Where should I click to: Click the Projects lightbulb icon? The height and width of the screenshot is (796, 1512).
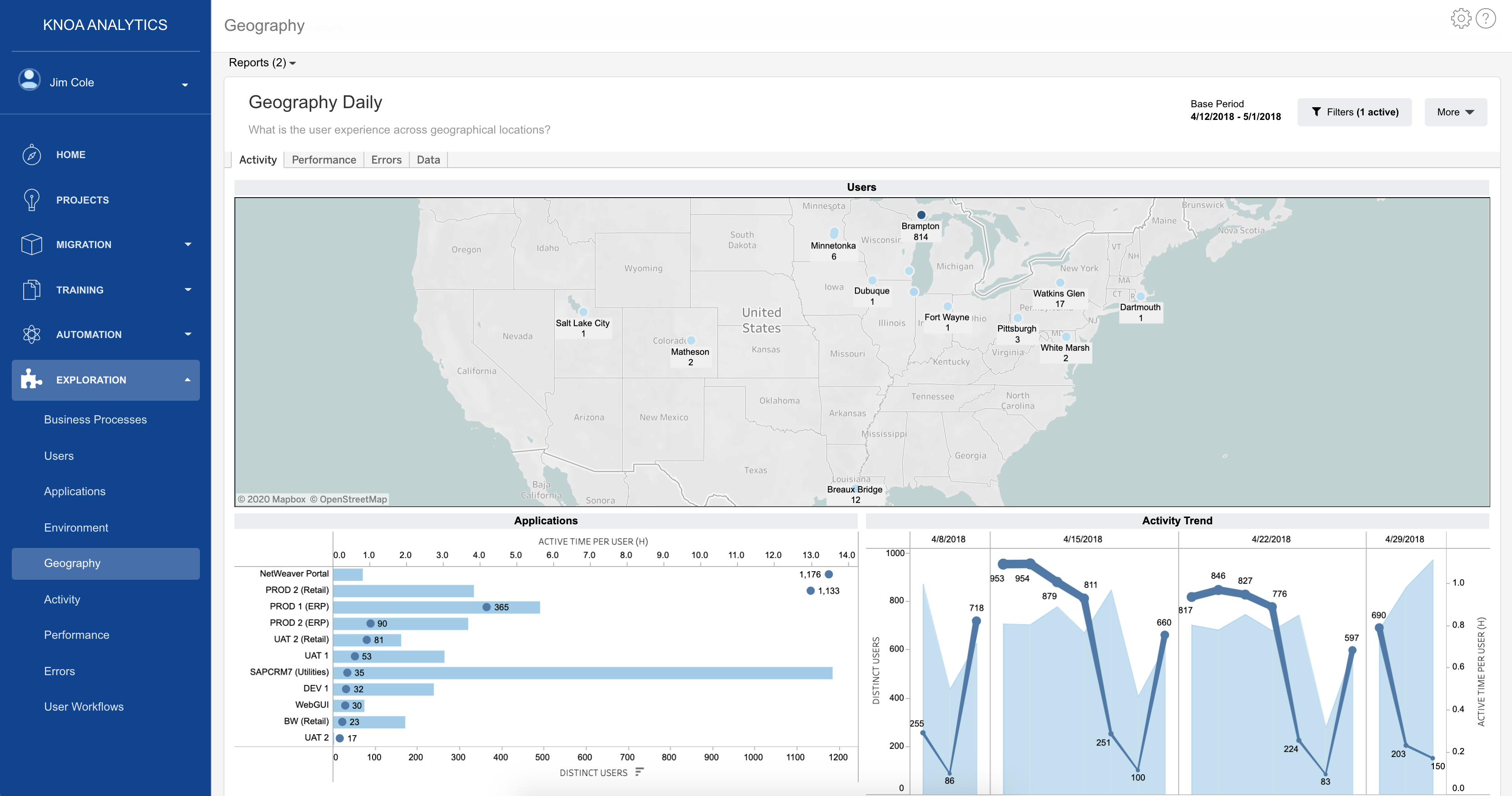coord(31,200)
